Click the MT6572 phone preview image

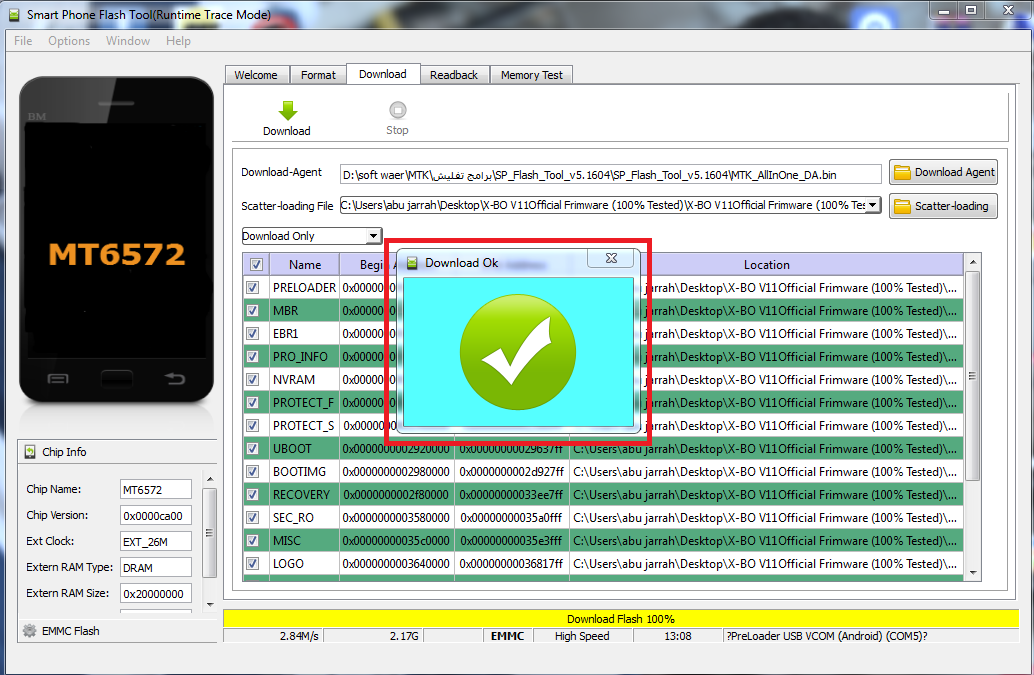tap(117, 240)
